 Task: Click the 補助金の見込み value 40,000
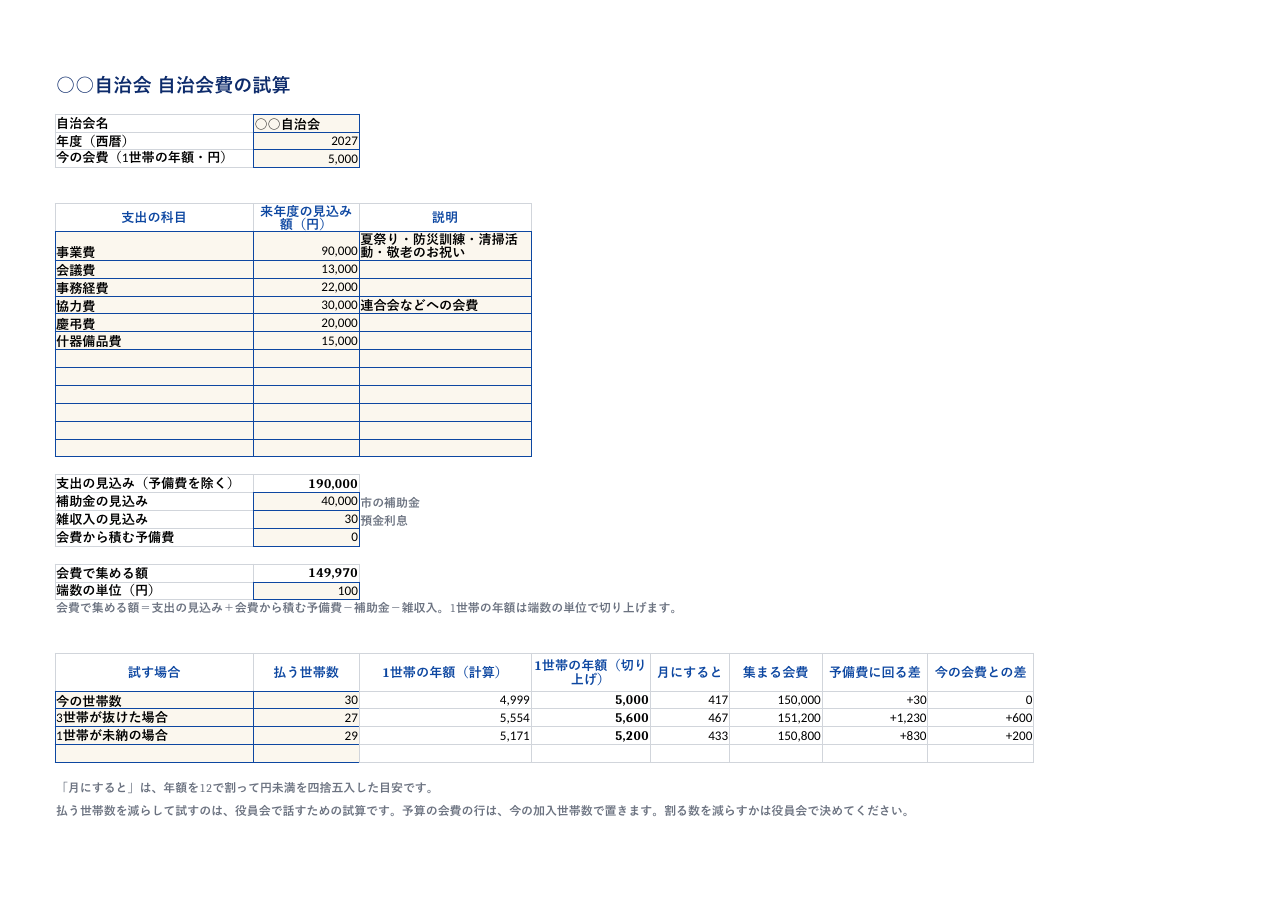click(x=306, y=502)
